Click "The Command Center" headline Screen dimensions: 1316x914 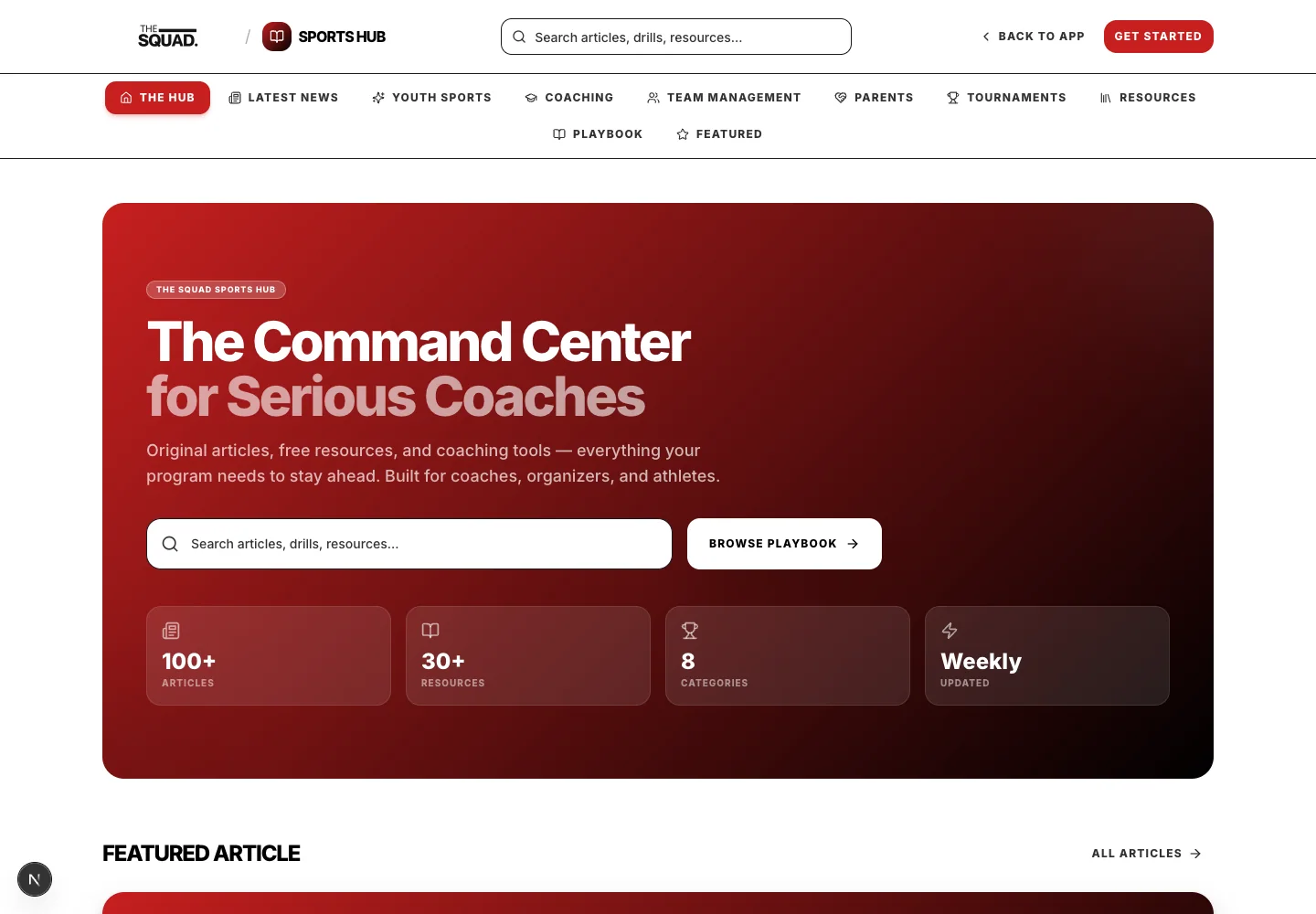[x=419, y=342]
